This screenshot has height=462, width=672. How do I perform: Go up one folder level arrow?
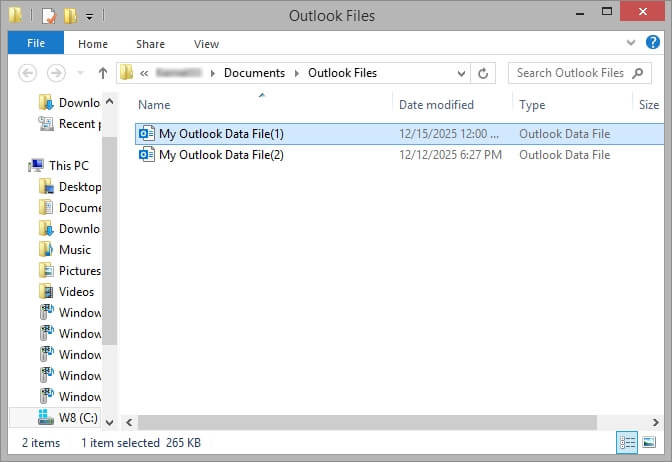tap(102, 73)
